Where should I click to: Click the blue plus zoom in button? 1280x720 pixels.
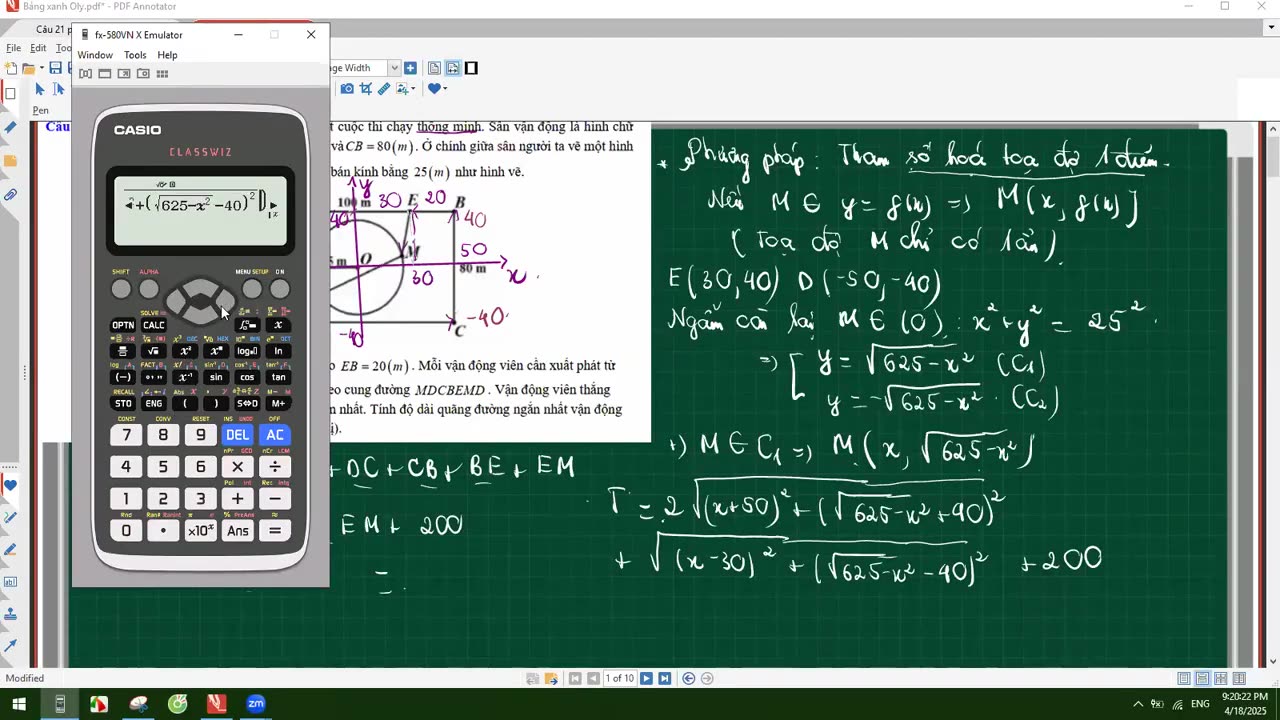pyautogui.click(x=410, y=68)
